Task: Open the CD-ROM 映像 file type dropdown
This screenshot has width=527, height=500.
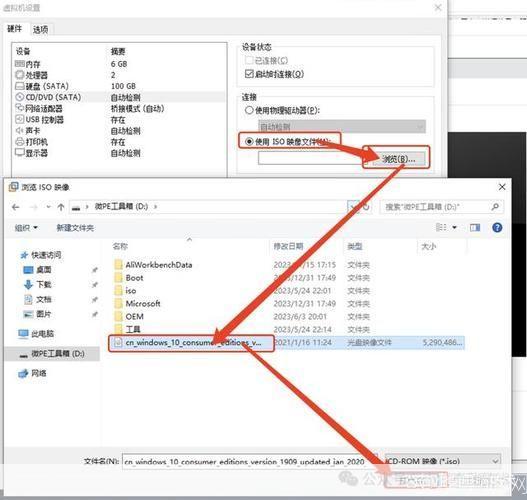Action: click(443, 461)
